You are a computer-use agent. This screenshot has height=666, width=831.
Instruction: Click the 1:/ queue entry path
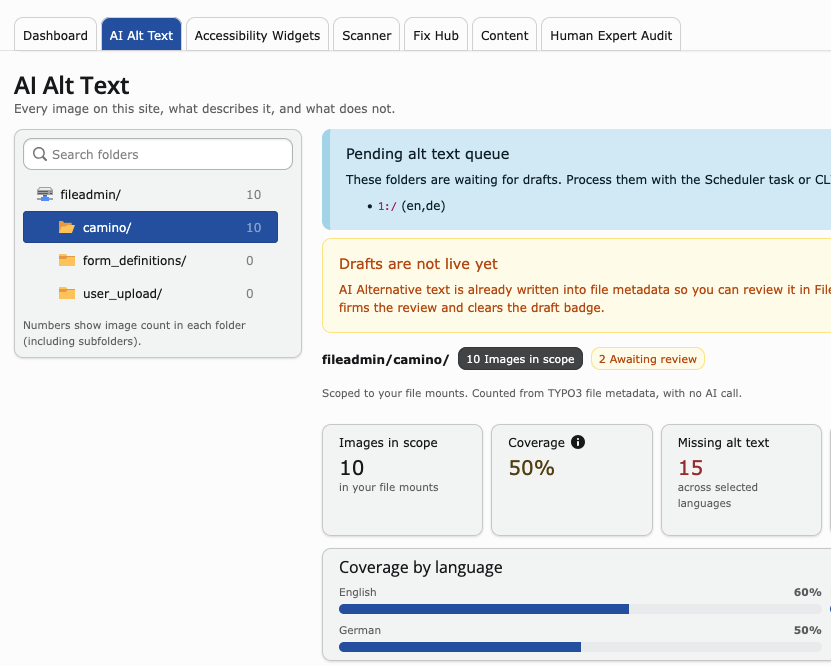click(x=387, y=206)
